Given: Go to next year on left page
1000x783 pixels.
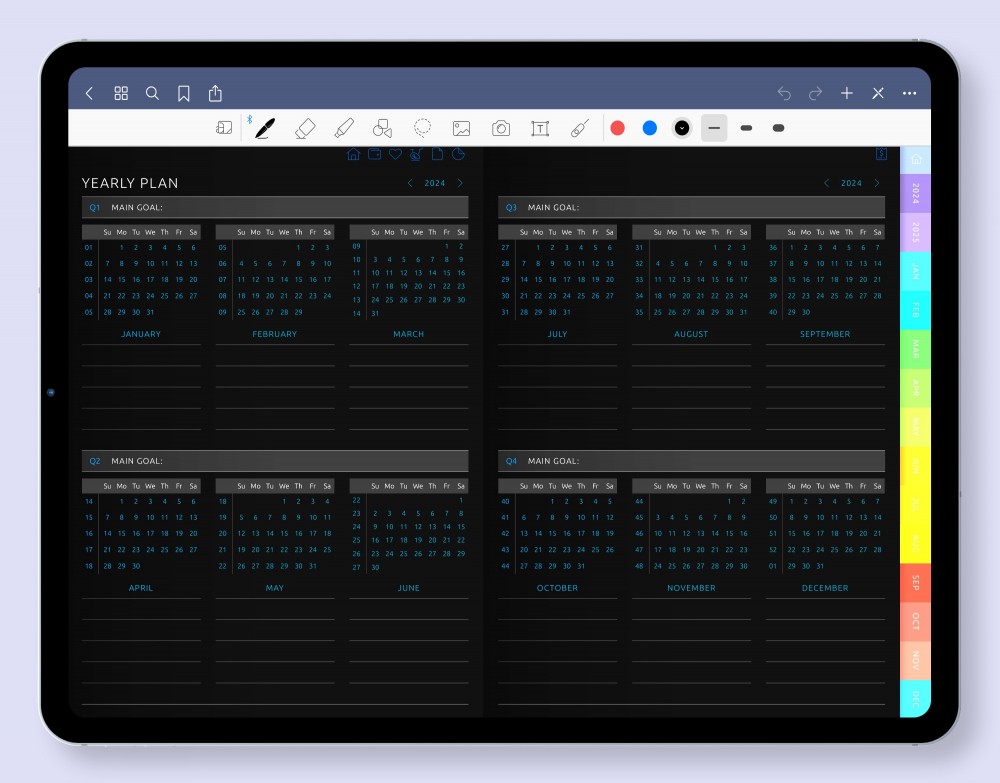Looking at the screenshot, I should (x=460, y=183).
